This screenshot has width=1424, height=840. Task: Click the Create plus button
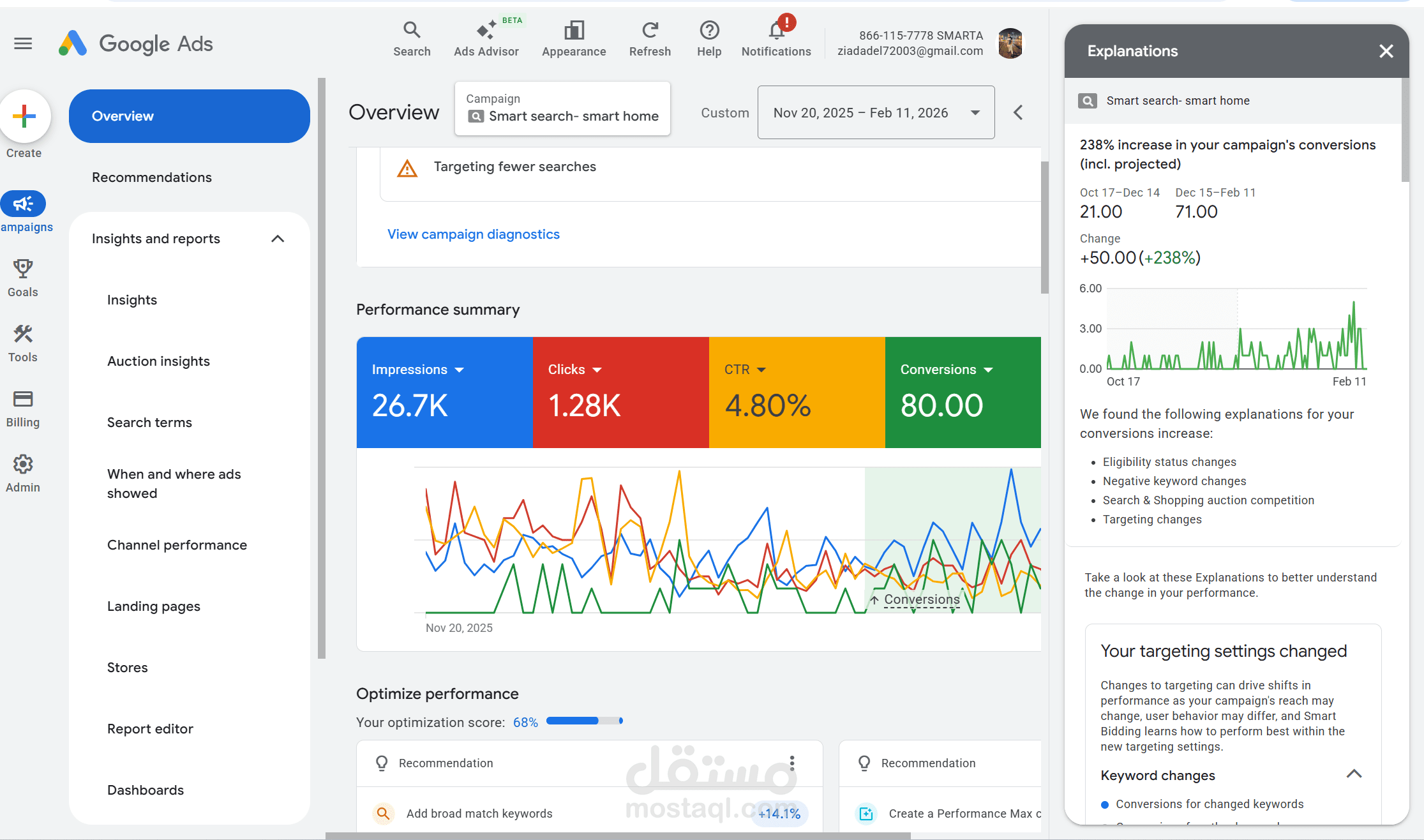click(24, 116)
